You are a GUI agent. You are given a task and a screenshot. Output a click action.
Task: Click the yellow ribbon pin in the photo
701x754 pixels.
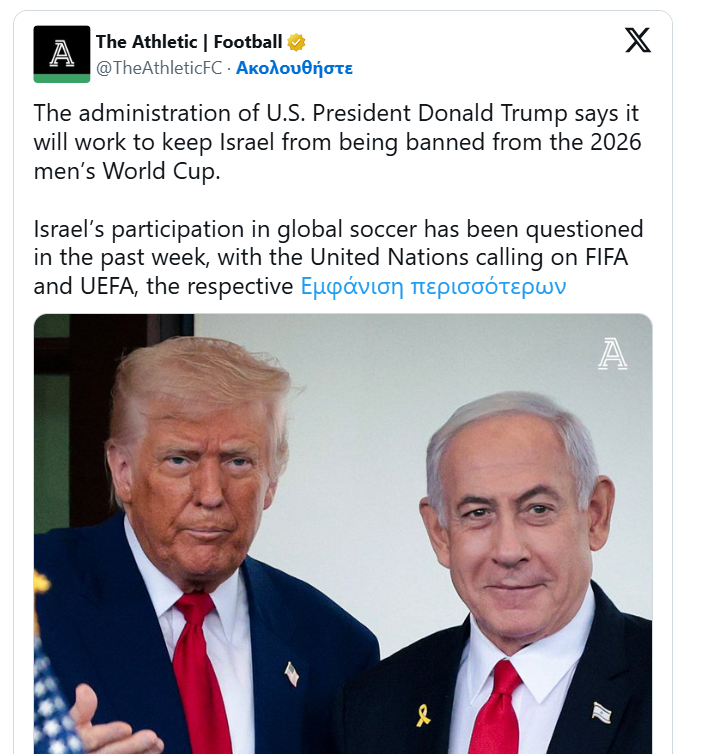tap(423, 715)
